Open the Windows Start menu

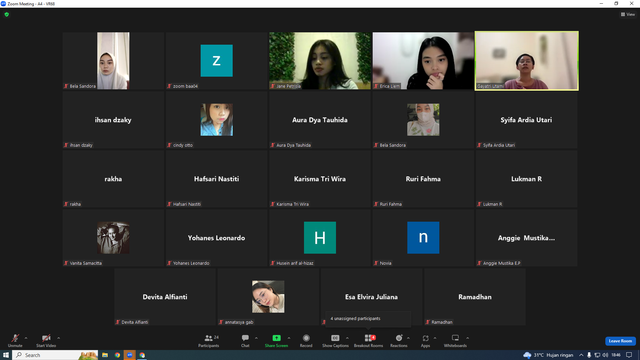click(x=6, y=355)
